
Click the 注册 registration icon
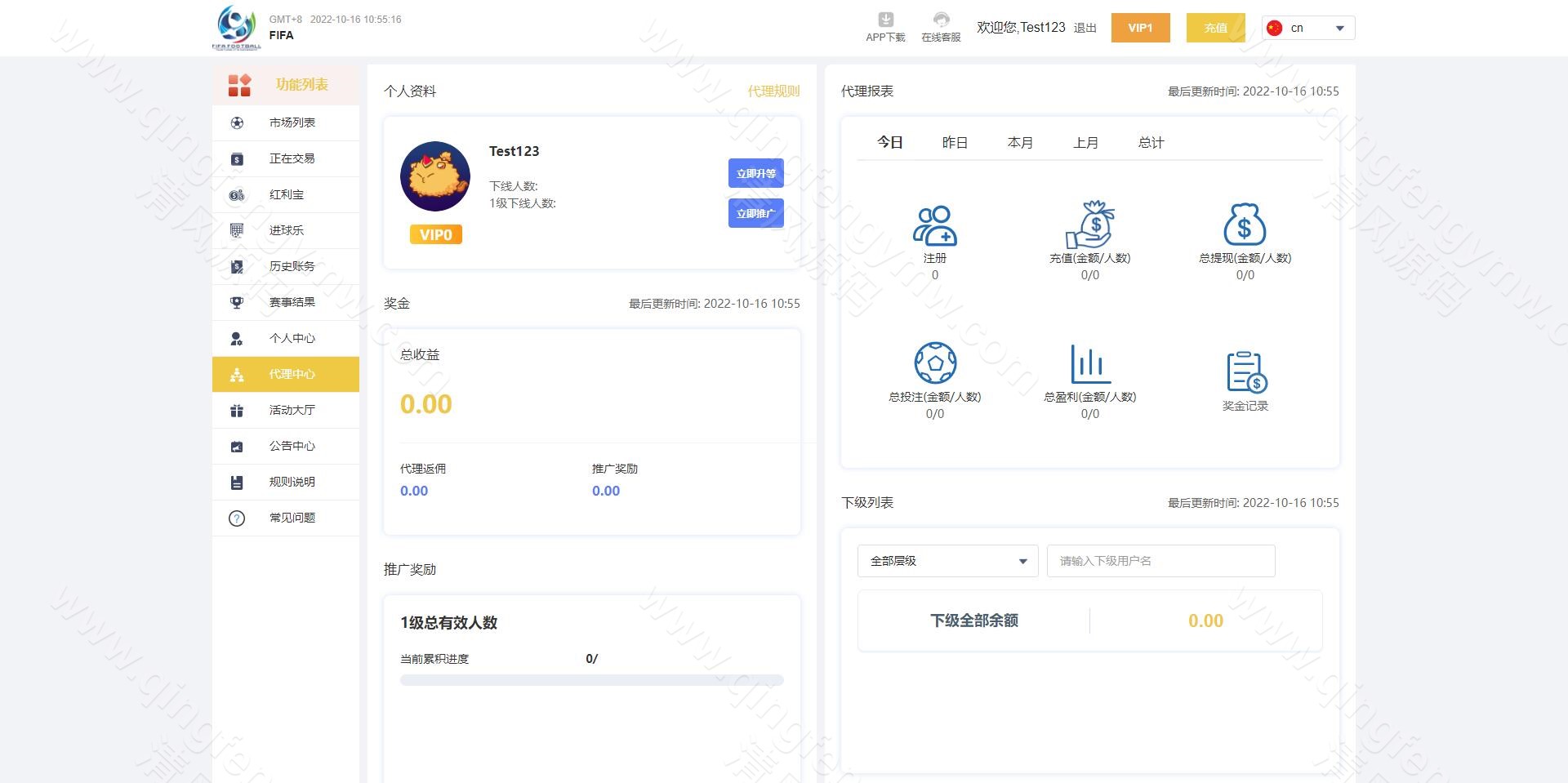tap(935, 226)
